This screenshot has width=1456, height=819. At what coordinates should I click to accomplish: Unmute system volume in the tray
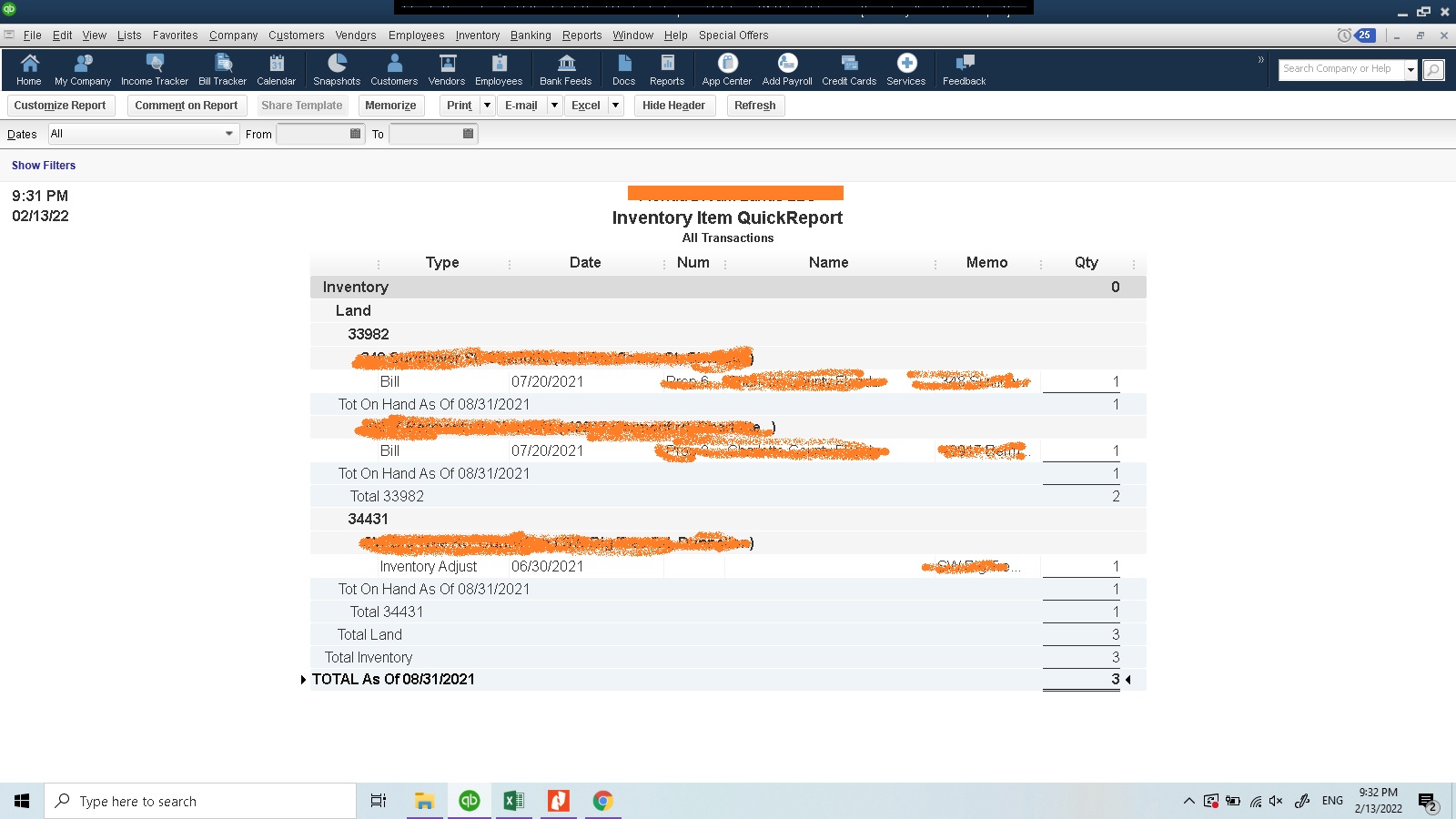click(x=1276, y=802)
